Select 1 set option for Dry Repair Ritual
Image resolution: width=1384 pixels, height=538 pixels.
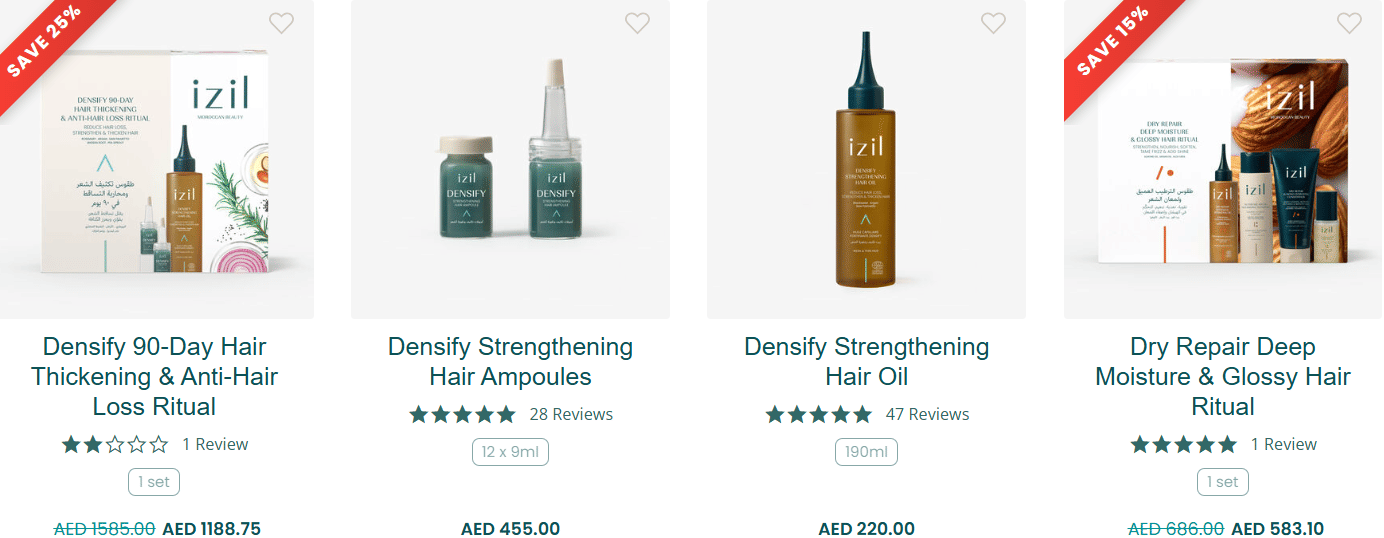(1222, 482)
